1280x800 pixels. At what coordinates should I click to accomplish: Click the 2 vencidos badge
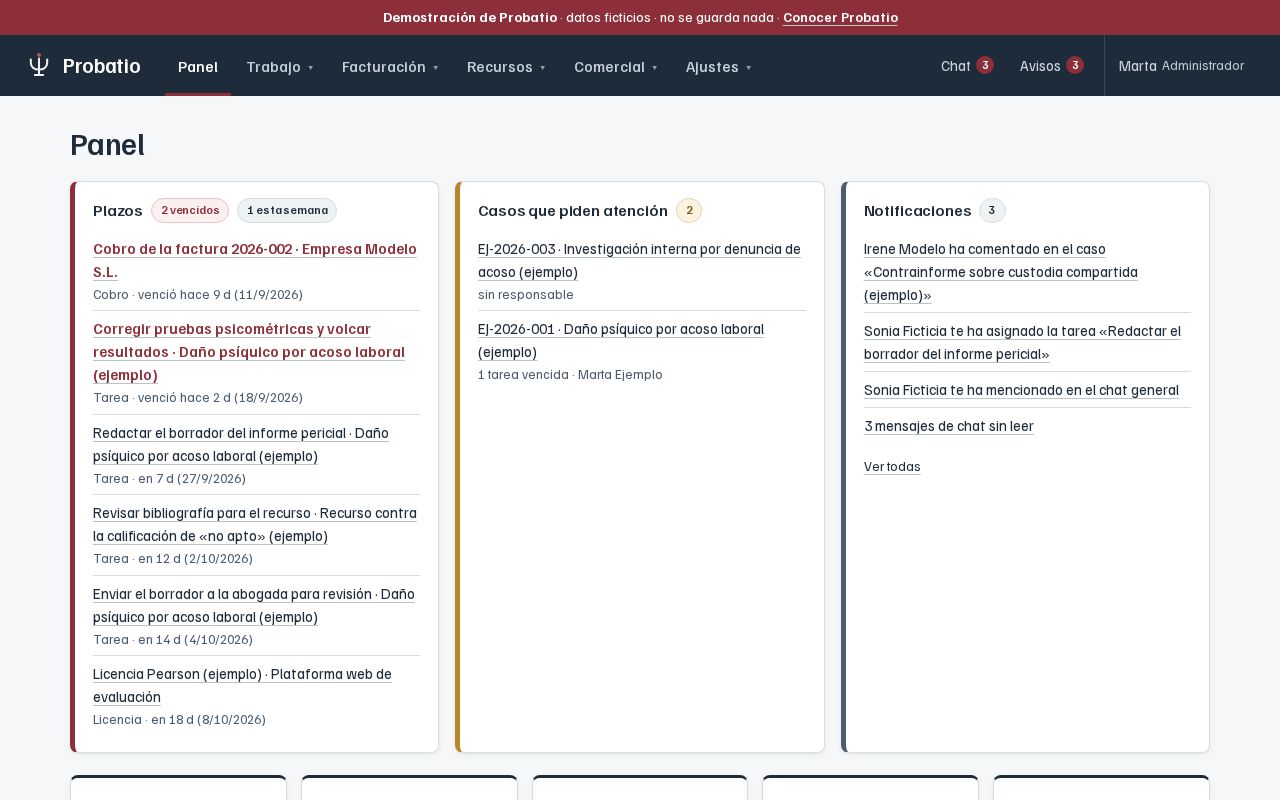190,210
